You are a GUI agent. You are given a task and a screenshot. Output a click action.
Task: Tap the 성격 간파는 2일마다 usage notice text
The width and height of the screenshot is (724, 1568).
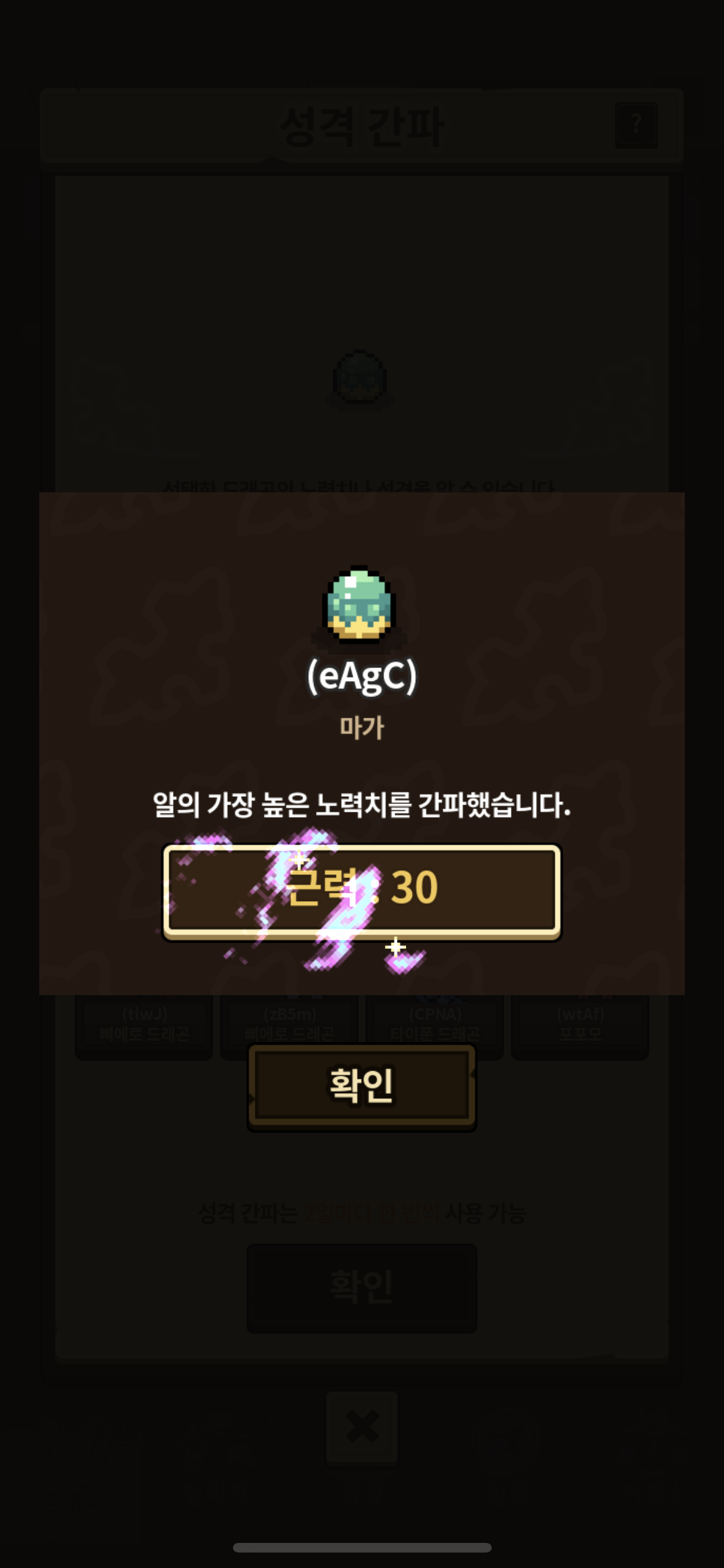point(362,1213)
